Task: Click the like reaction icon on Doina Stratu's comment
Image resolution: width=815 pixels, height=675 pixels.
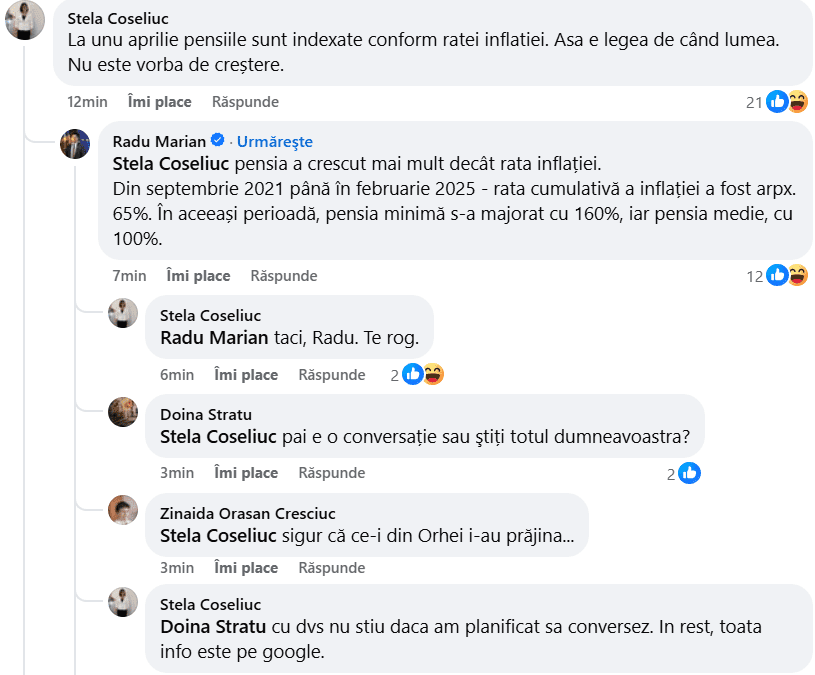Action: pyautogui.click(x=689, y=474)
